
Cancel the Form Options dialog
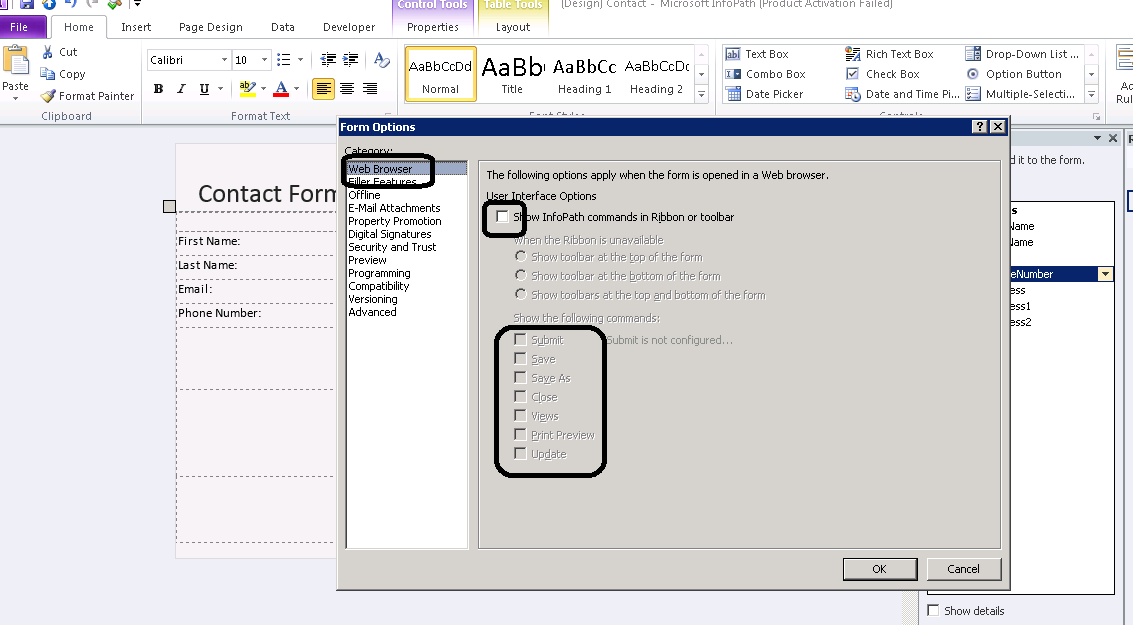[x=963, y=568]
